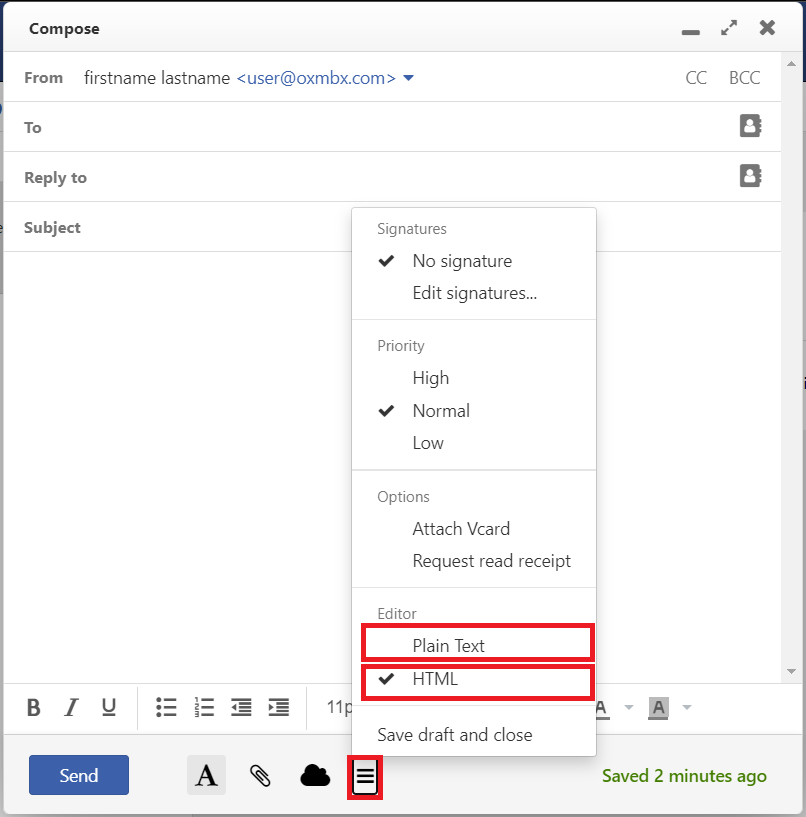This screenshot has height=817, width=806.
Task: Apply italic formatting
Action: tap(71, 708)
